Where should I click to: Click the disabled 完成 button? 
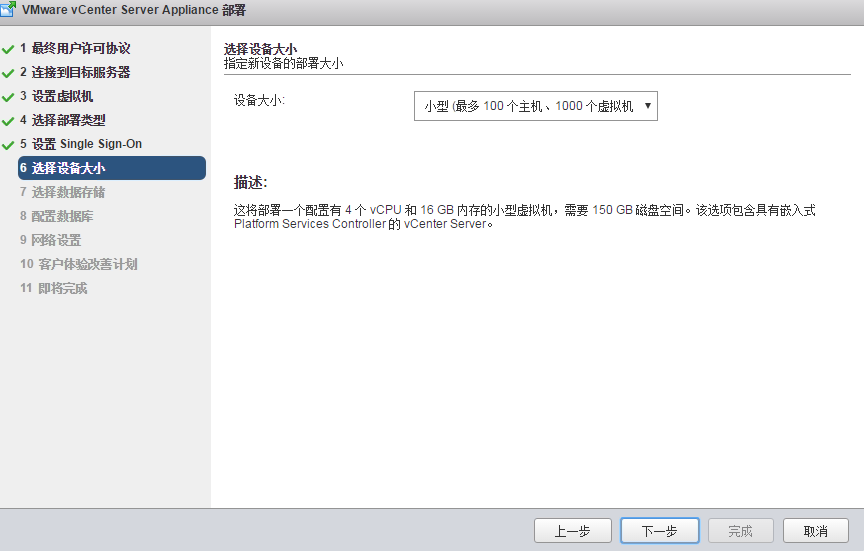pos(741,531)
